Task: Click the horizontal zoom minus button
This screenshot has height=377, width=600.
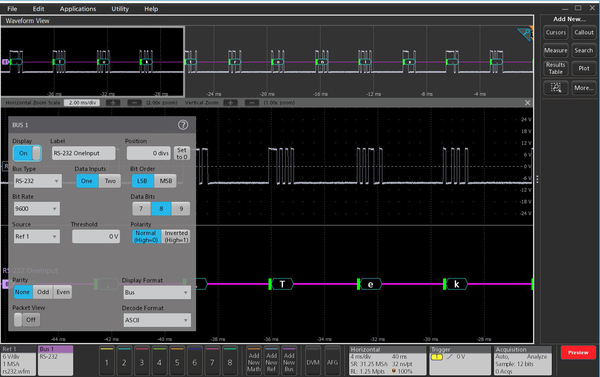Action: click(134, 103)
